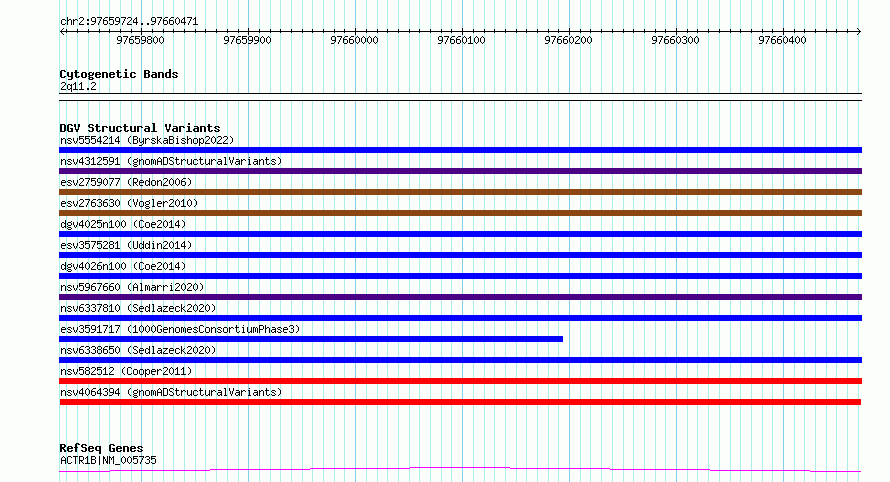Click ruler position 97660300
The height and width of the screenshot is (482, 890).
pyautogui.click(x=675, y=40)
